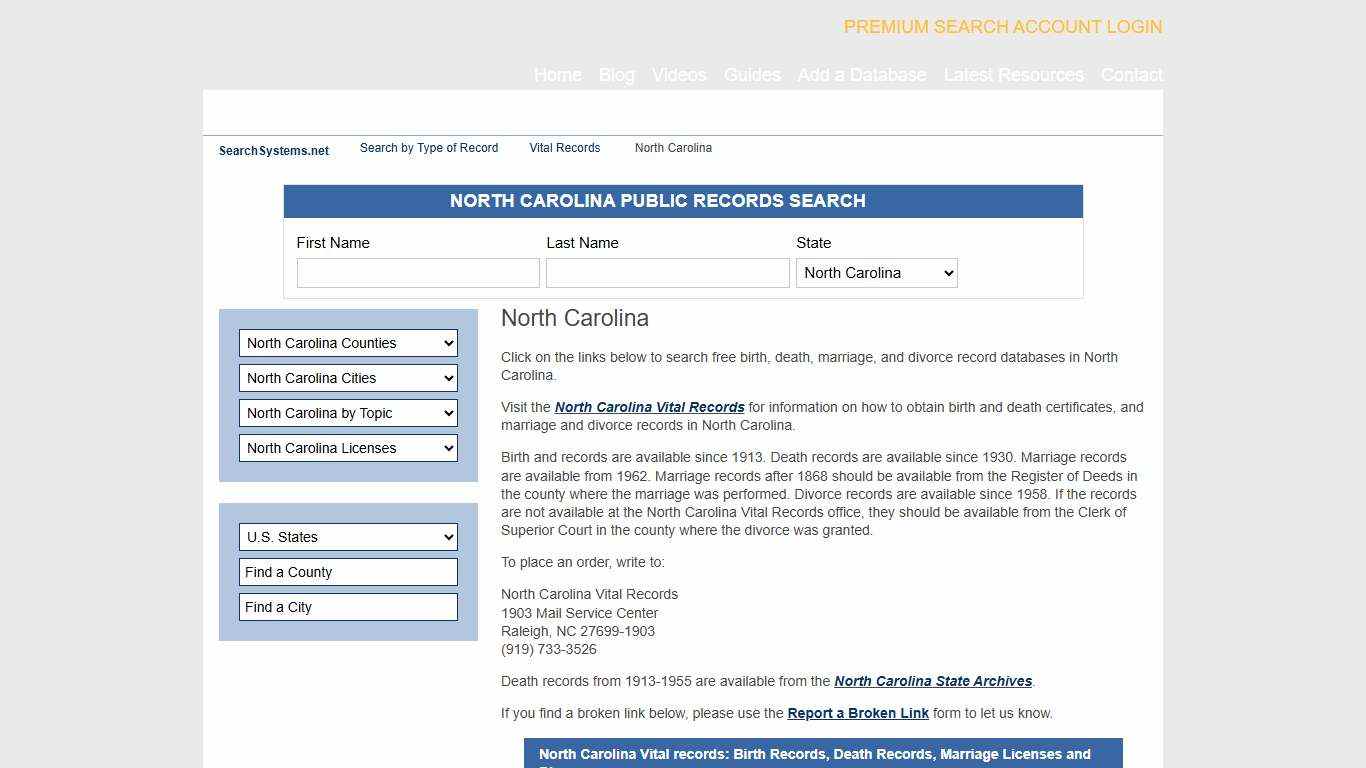Navigate to the Videos page
Viewport: 1366px width, 768px height.
678,75
